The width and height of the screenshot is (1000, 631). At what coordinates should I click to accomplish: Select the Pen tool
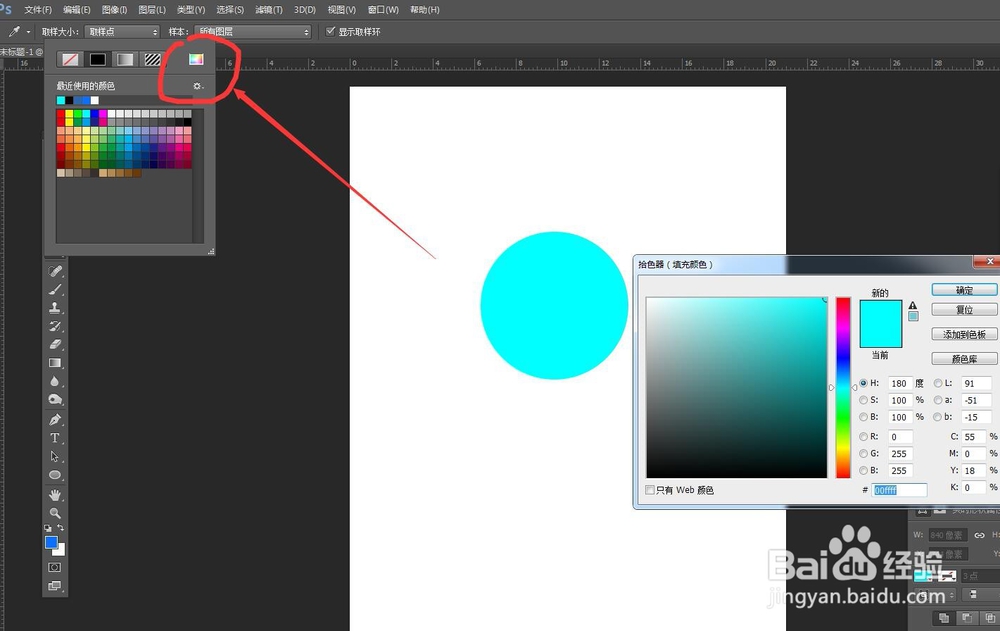coord(55,420)
